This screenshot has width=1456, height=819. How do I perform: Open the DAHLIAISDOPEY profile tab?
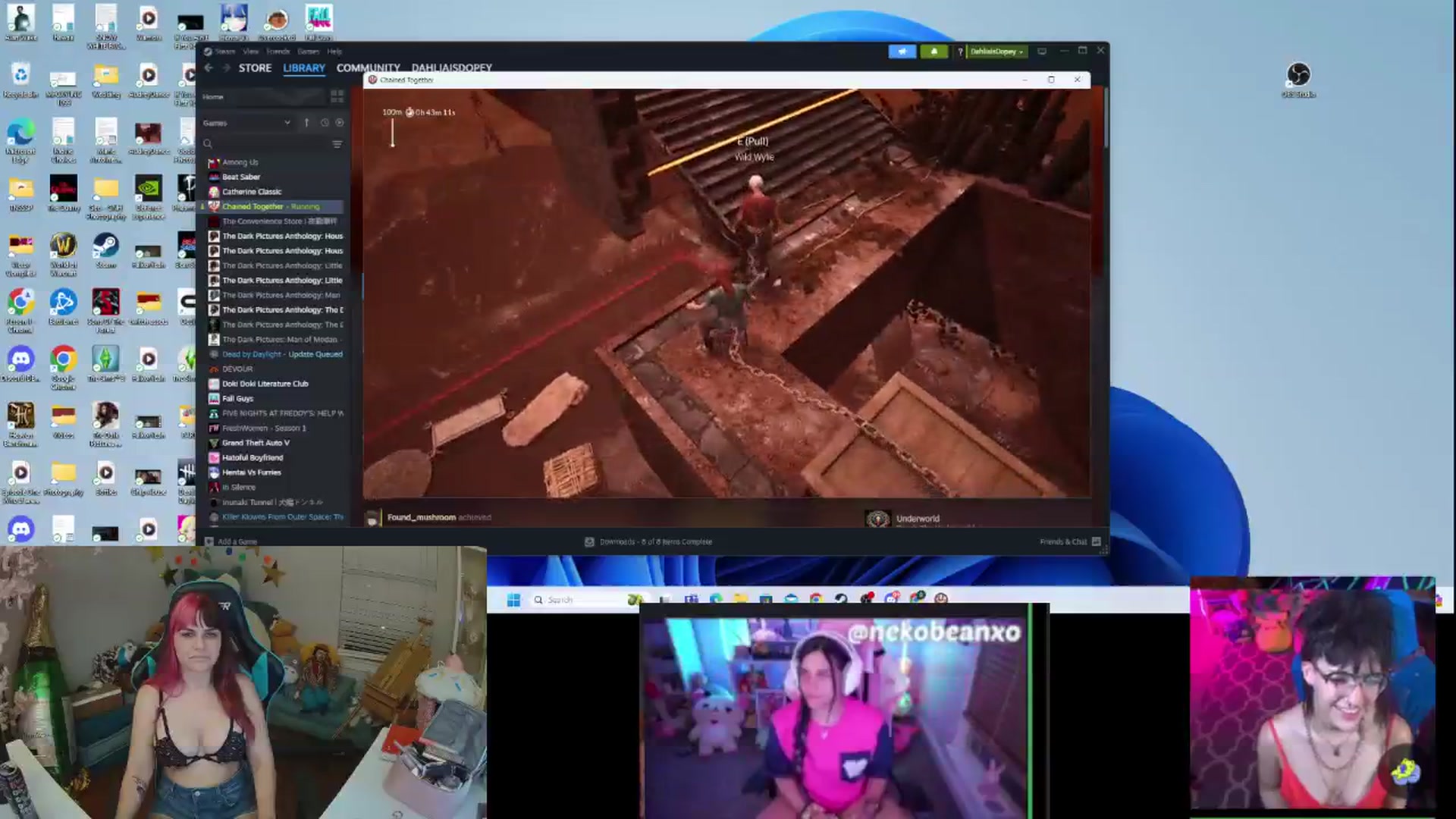(452, 68)
